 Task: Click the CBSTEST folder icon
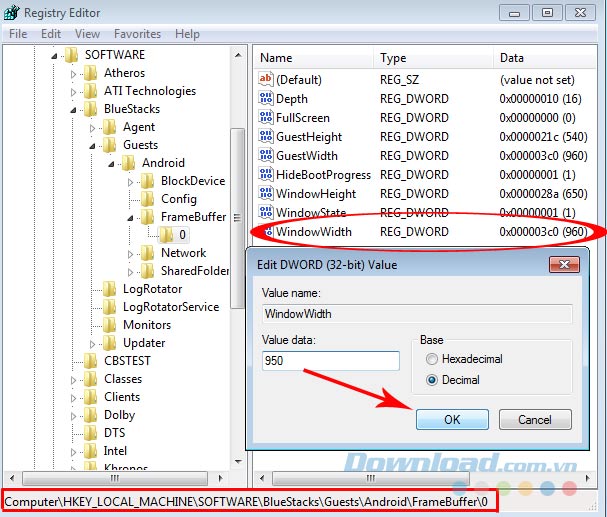[91, 361]
